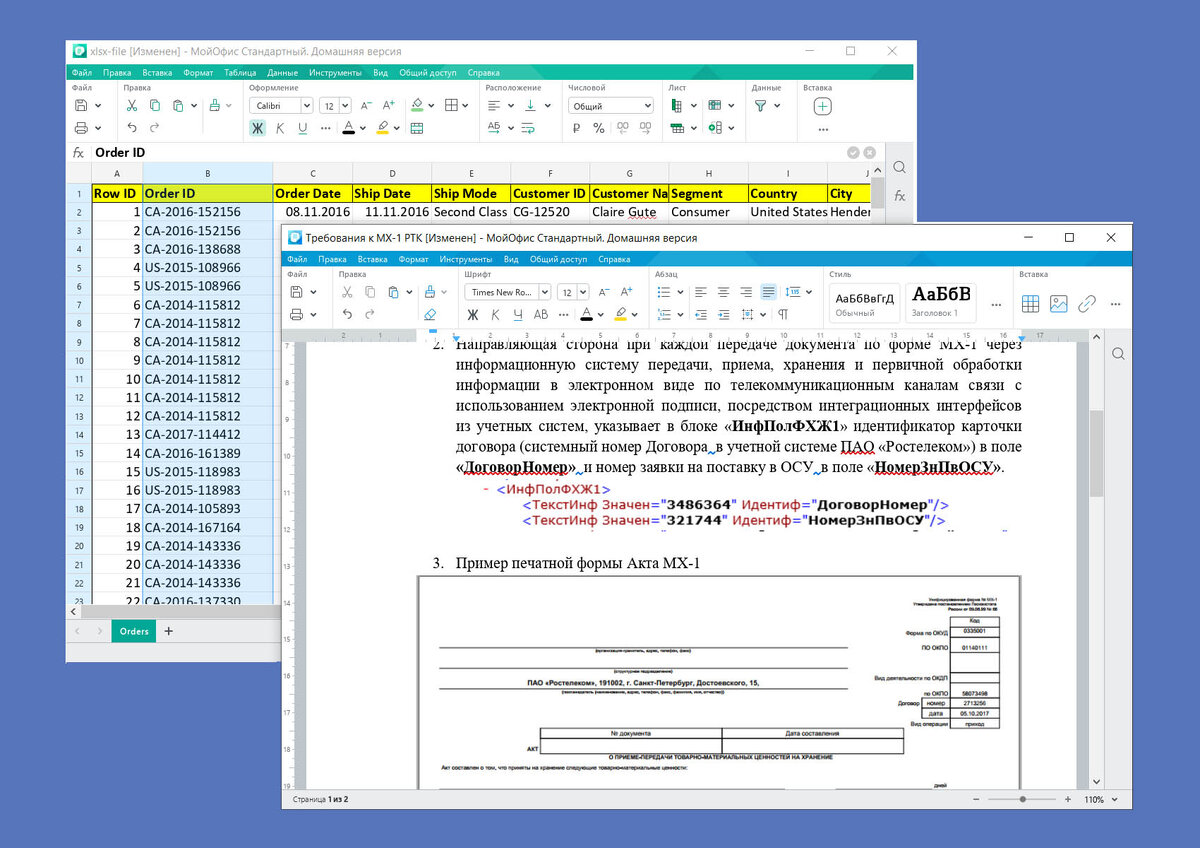Click Order Date header cell
1200x848 pixels.
pos(312,193)
